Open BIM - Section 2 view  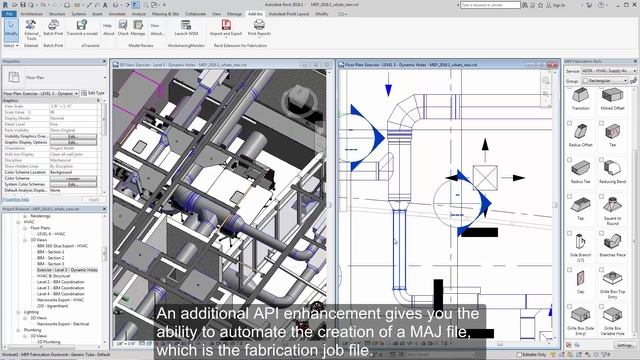click(51, 258)
